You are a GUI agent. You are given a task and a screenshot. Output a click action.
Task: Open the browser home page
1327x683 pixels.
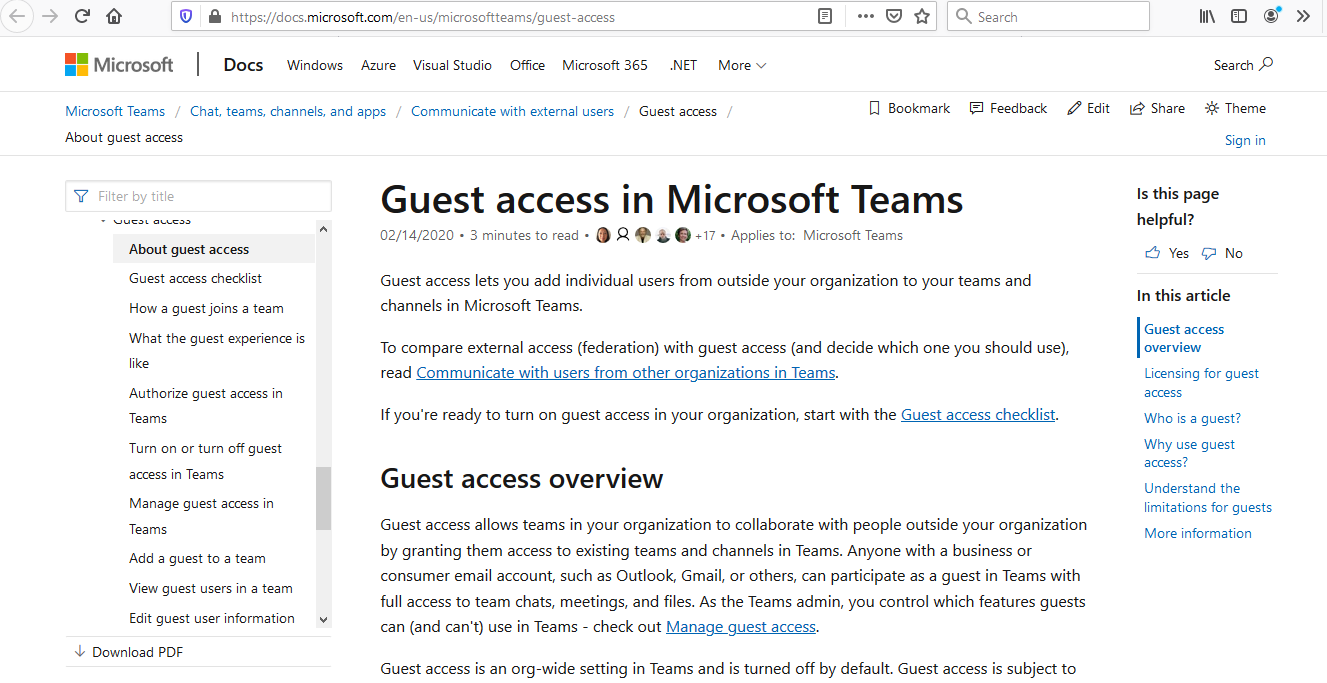point(114,16)
